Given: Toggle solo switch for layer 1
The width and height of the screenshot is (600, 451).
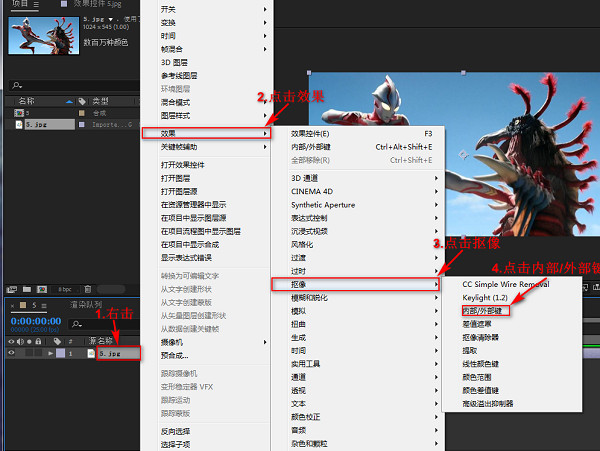Looking at the screenshot, I should (x=29, y=353).
